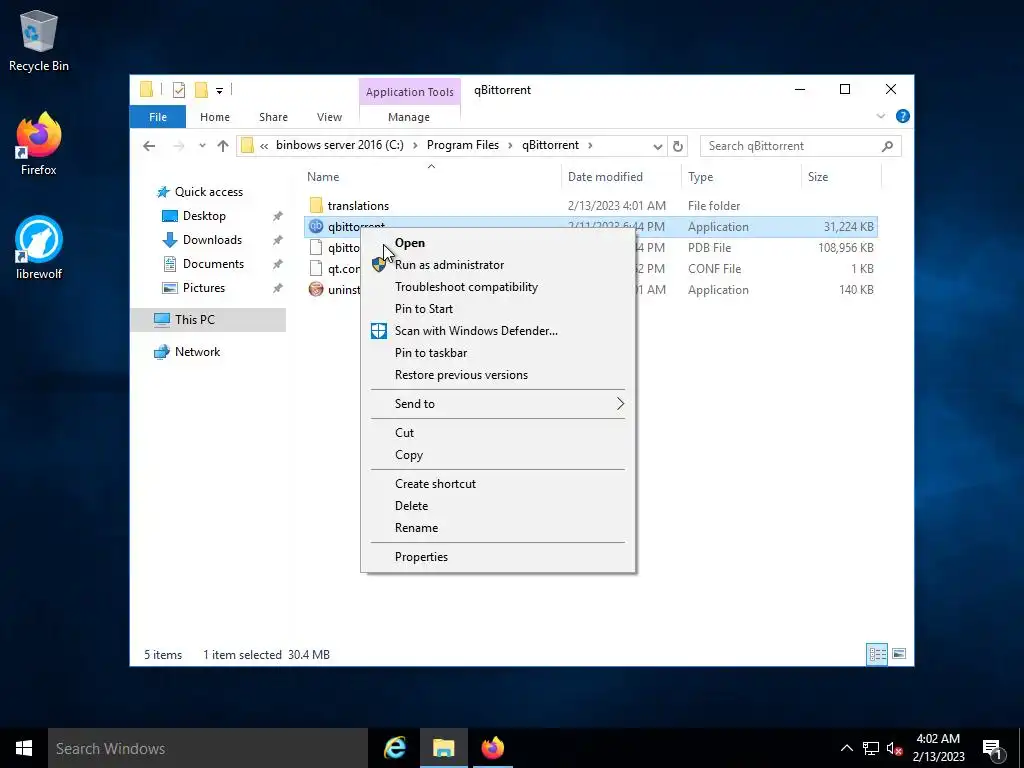
Task: Open Firefox from the taskbar
Action: tap(492, 748)
